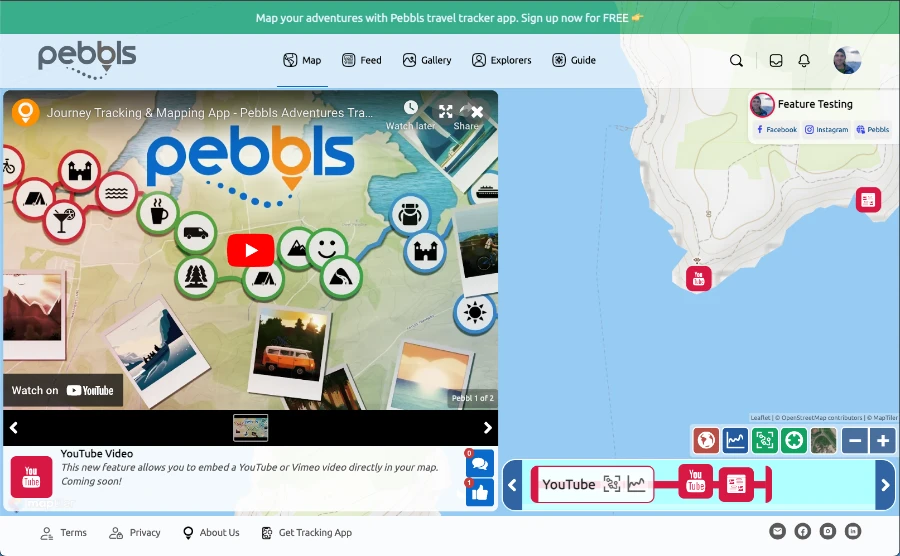Open the Gallery tab
The height and width of the screenshot is (556, 900).
(x=427, y=60)
